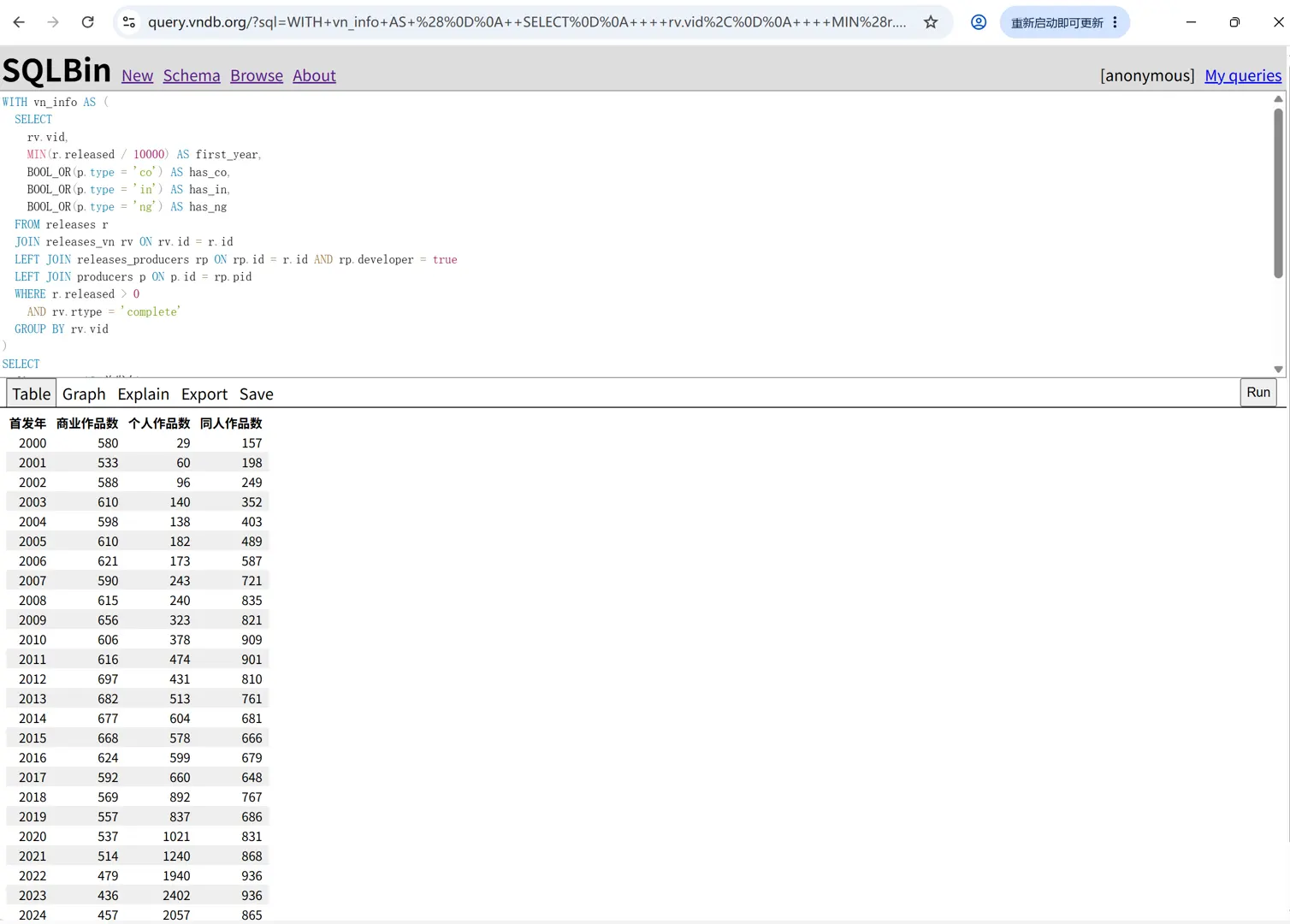The image size is (1290, 924).
Task: Open the Schema link
Action: tap(192, 76)
